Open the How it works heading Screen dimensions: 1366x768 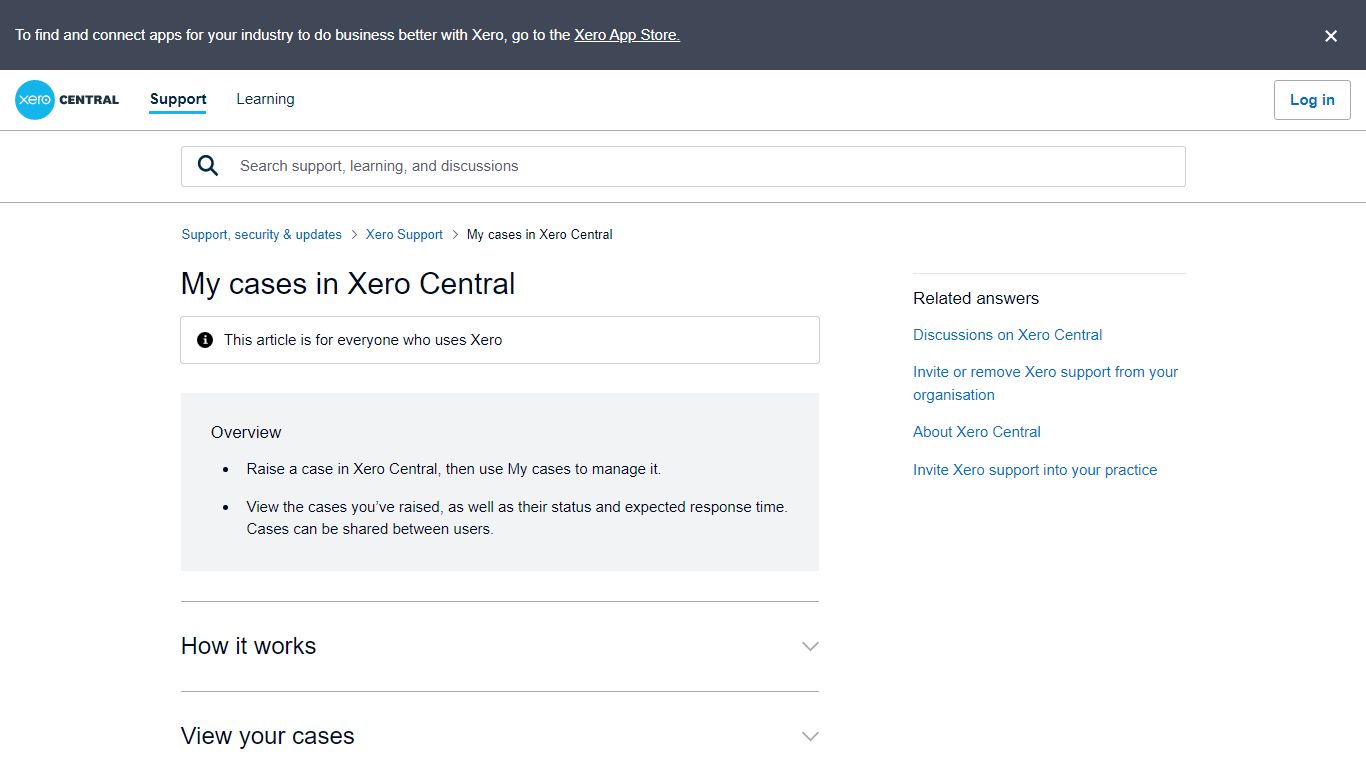click(x=249, y=646)
